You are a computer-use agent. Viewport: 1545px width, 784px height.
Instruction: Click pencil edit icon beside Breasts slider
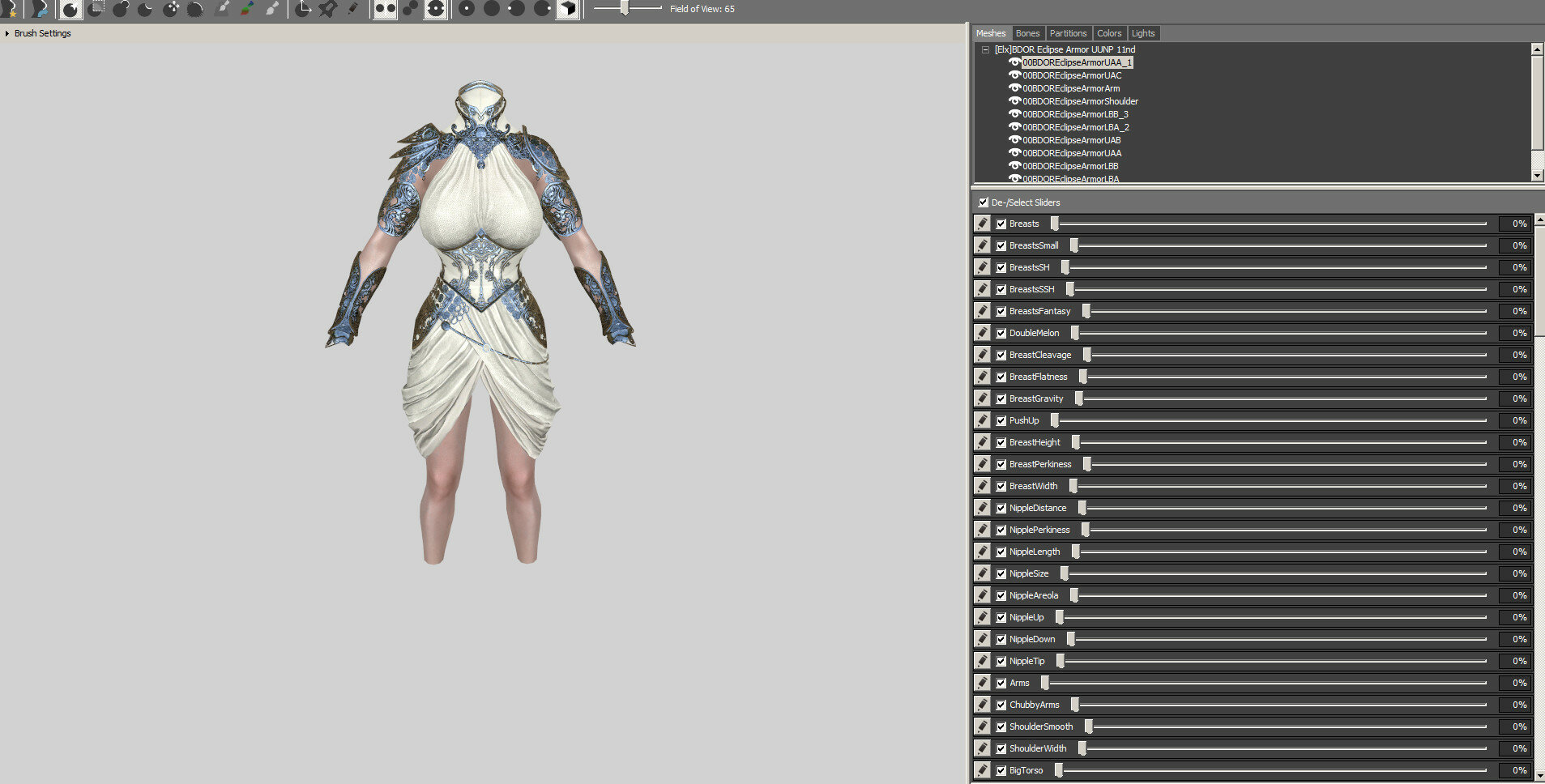point(983,224)
